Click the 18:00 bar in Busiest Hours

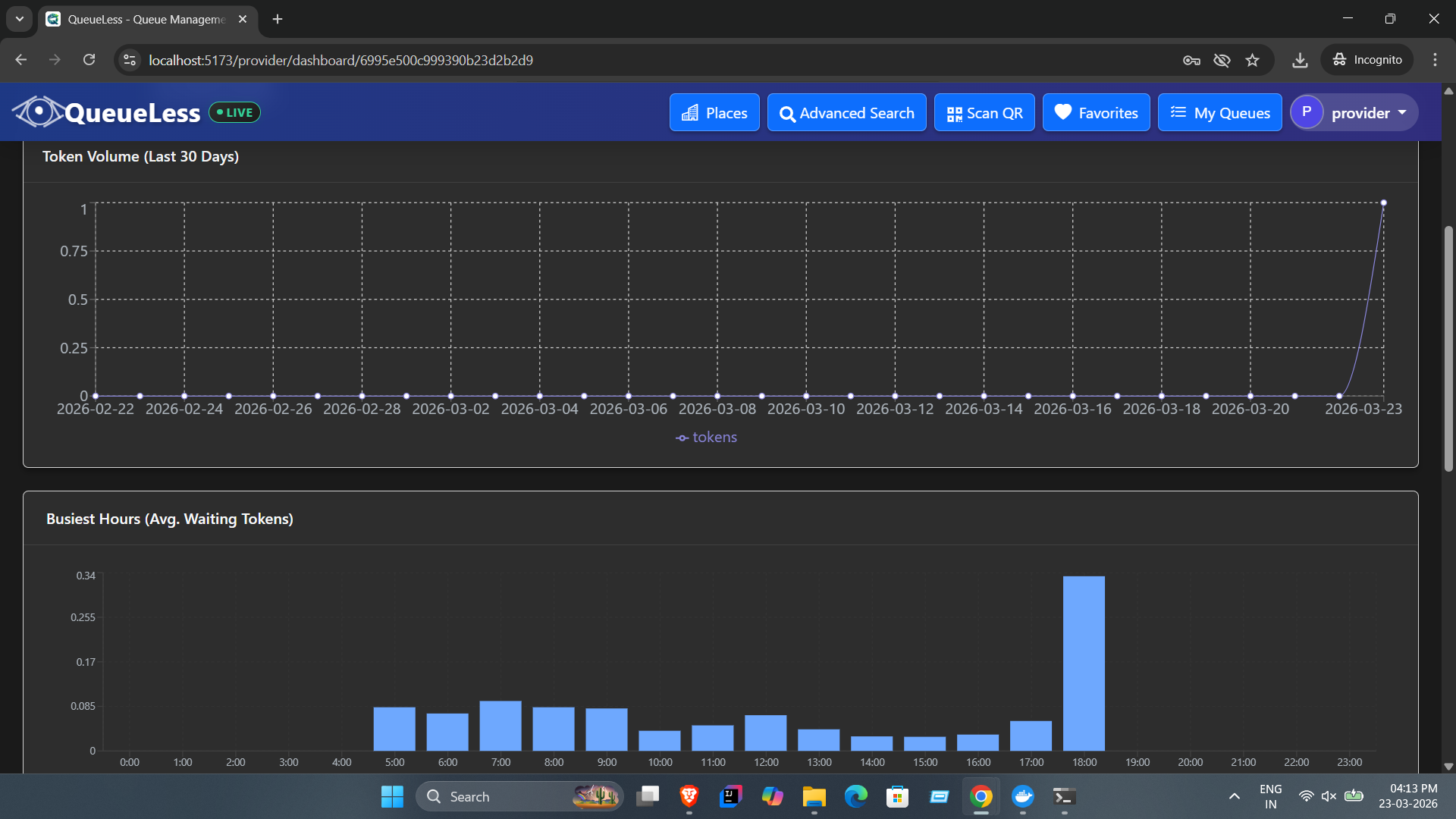[x=1084, y=664]
